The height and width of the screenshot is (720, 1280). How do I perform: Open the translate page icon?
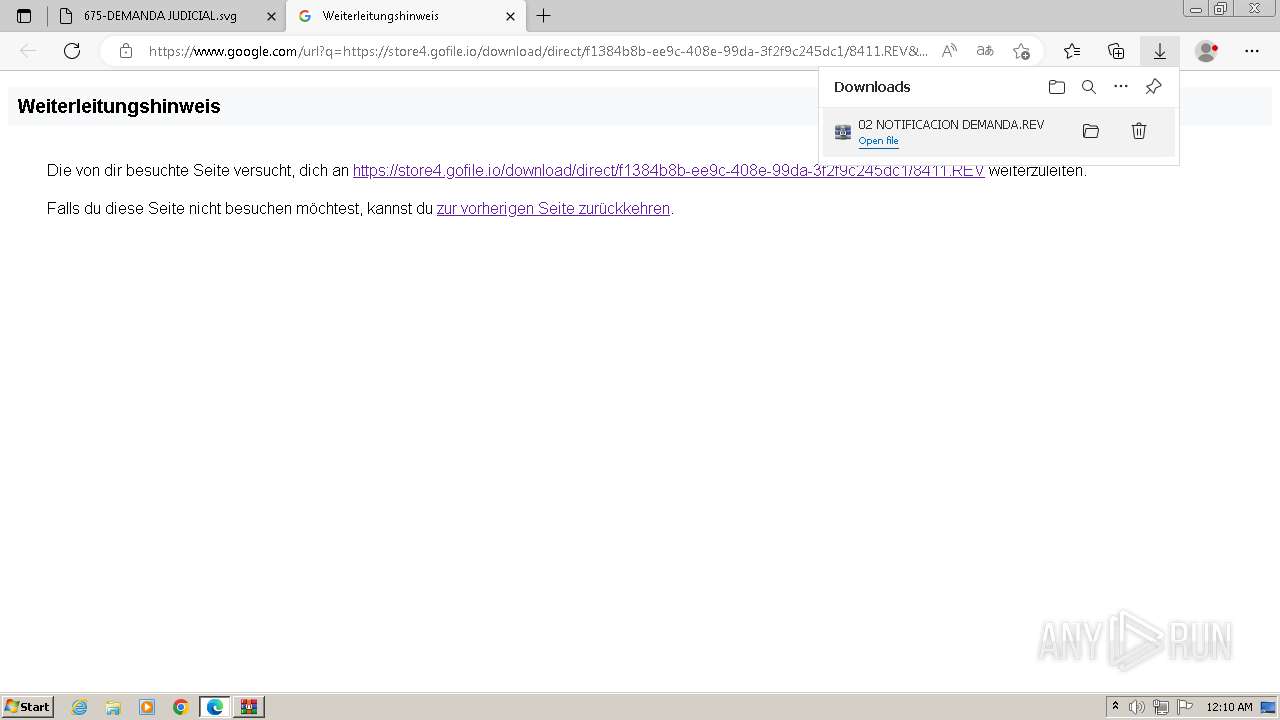coord(985,51)
